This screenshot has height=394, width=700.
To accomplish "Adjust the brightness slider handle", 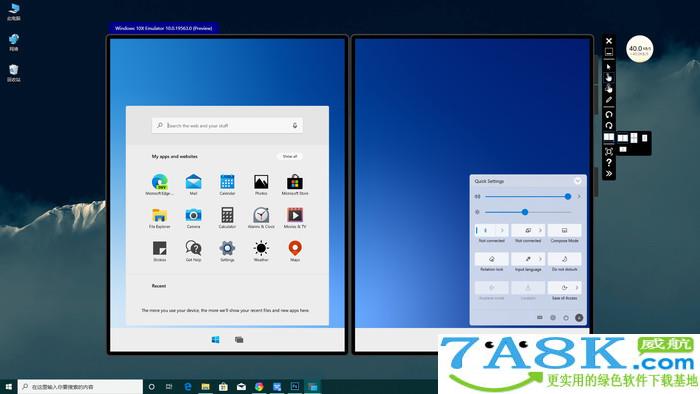I will [x=525, y=212].
